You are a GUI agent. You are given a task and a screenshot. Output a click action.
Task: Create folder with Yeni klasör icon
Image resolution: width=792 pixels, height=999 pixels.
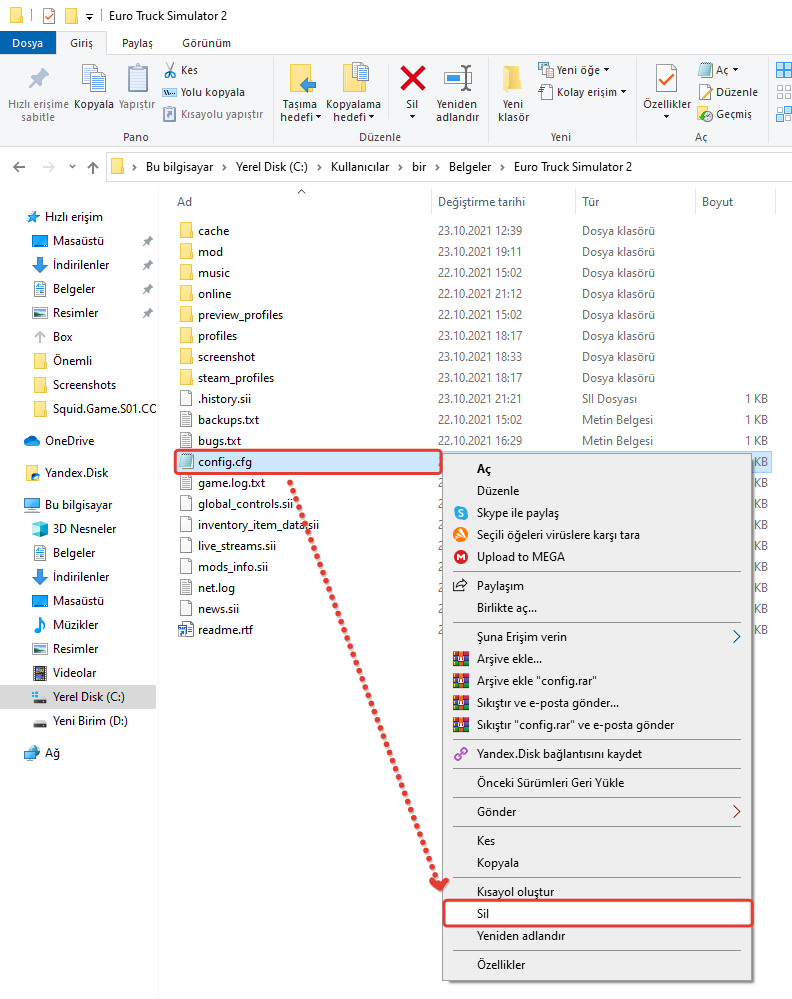coord(512,79)
